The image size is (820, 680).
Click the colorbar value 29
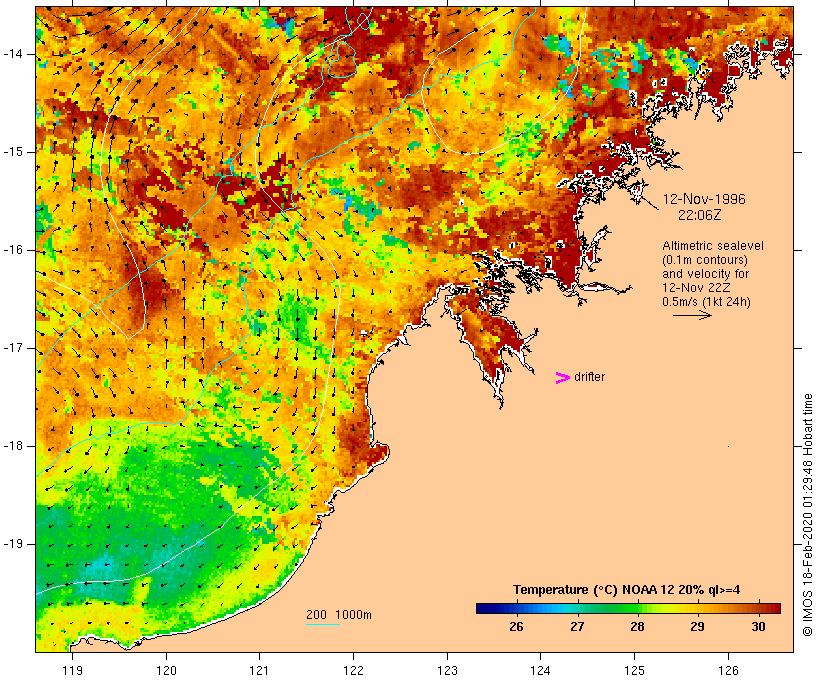coord(698,627)
